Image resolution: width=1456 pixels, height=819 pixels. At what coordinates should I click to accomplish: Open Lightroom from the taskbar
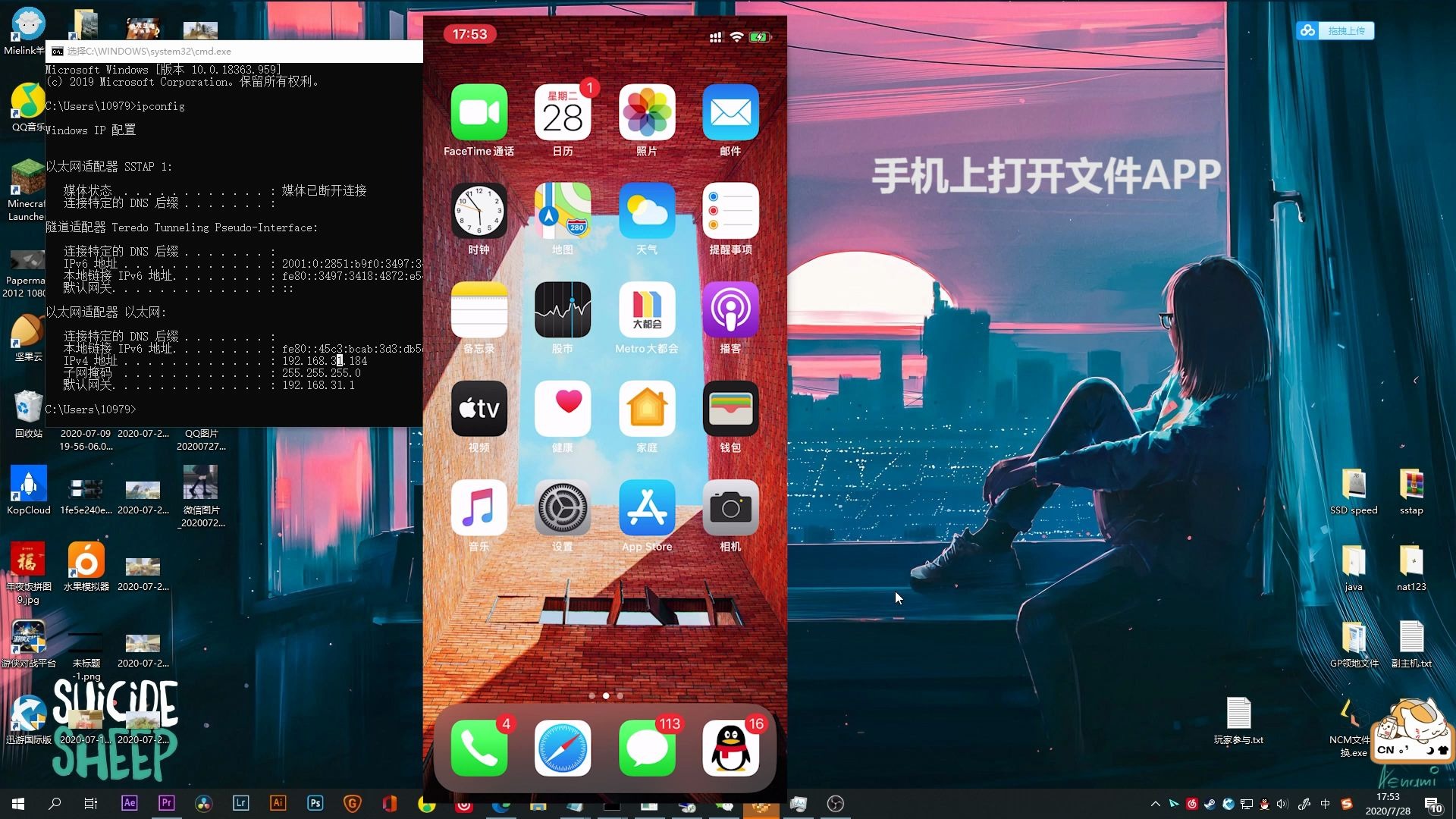[x=241, y=803]
